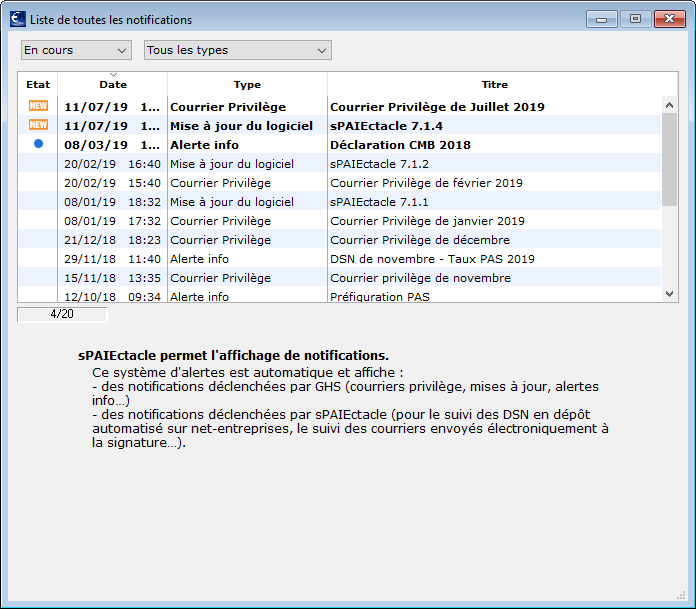Click the blue dot on Déclaration CMB 2018 row
The width and height of the screenshot is (696, 609).
(x=39, y=144)
